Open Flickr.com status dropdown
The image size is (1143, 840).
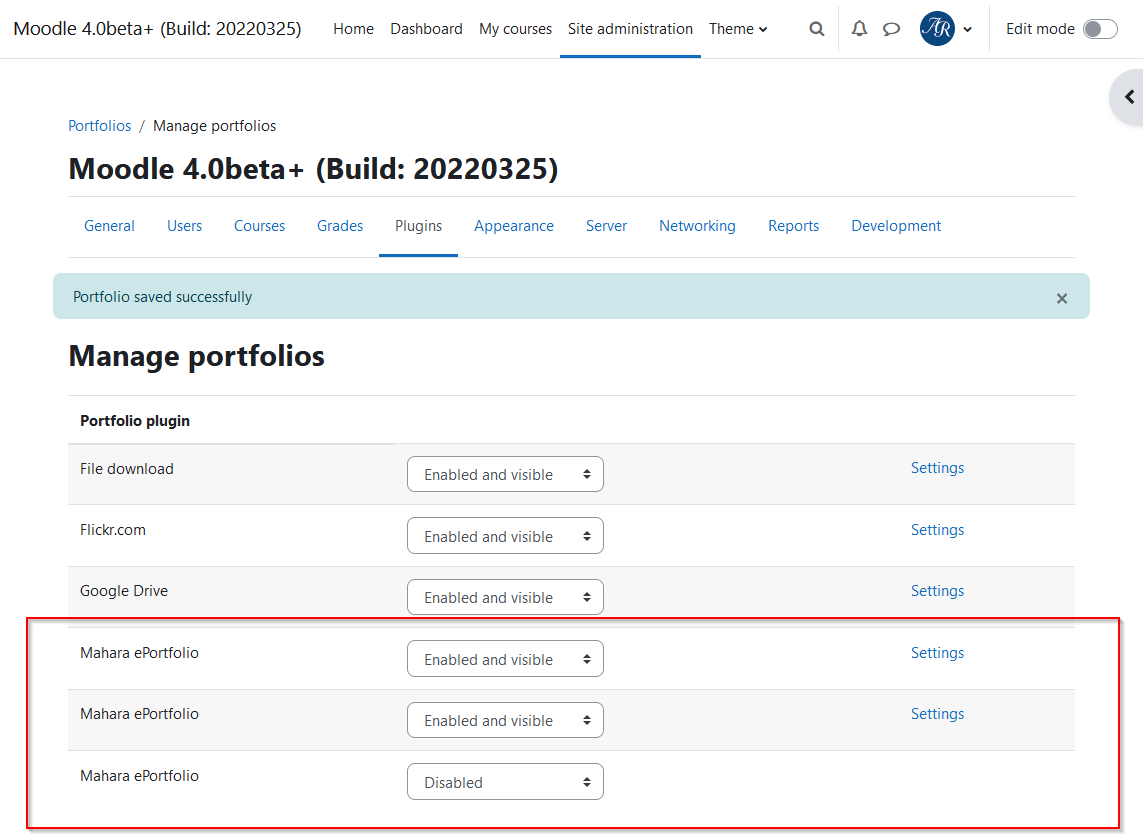click(x=505, y=536)
